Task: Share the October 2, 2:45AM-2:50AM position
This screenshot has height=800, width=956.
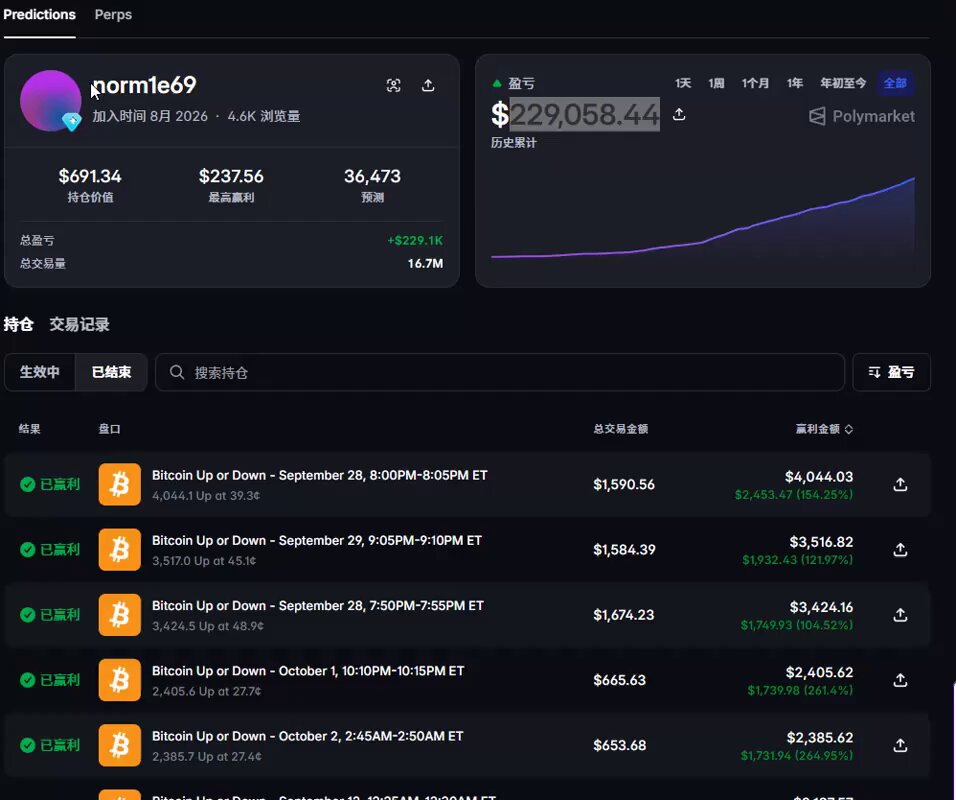Action: pyautogui.click(x=900, y=745)
